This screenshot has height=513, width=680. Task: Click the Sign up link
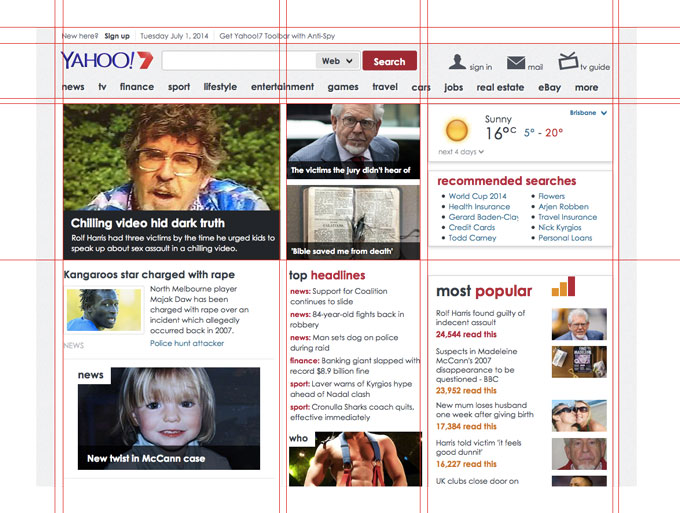pos(117,36)
